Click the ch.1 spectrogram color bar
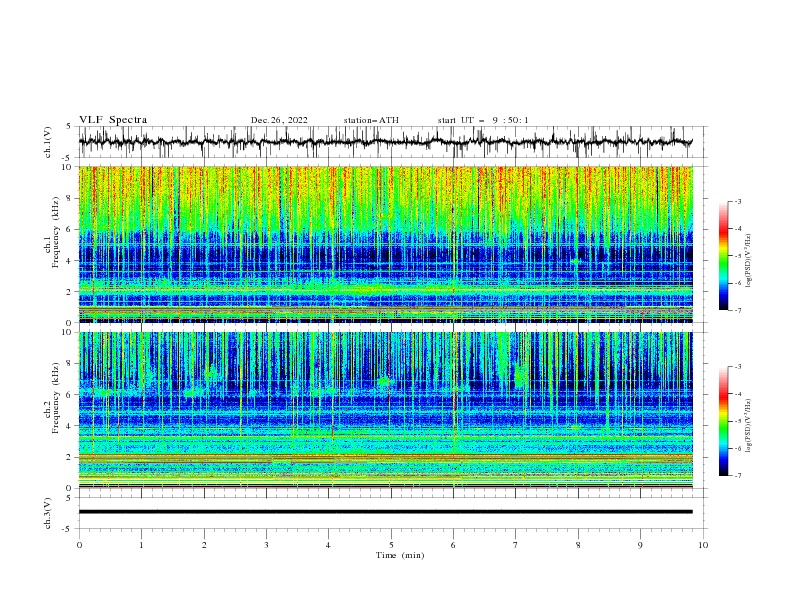Image resolution: width=792 pixels, height=612 pixels. click(723, 256)
